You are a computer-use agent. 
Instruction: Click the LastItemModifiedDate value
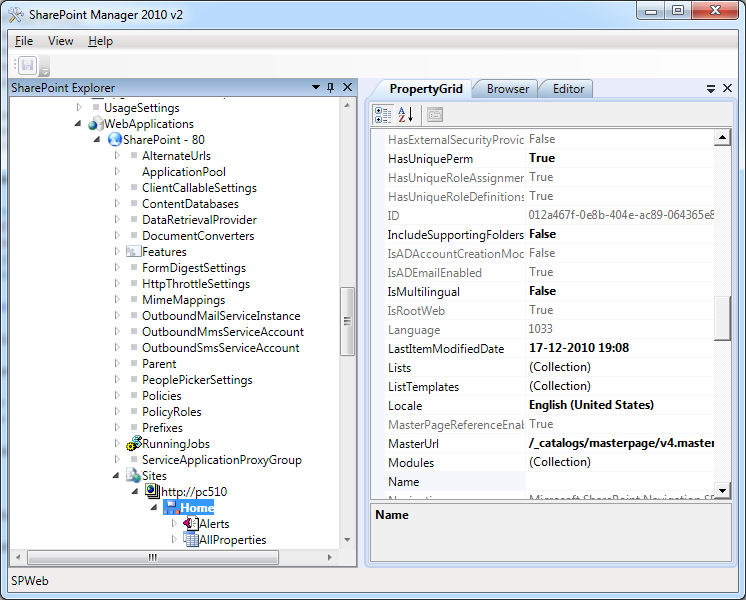click(579, 348)
